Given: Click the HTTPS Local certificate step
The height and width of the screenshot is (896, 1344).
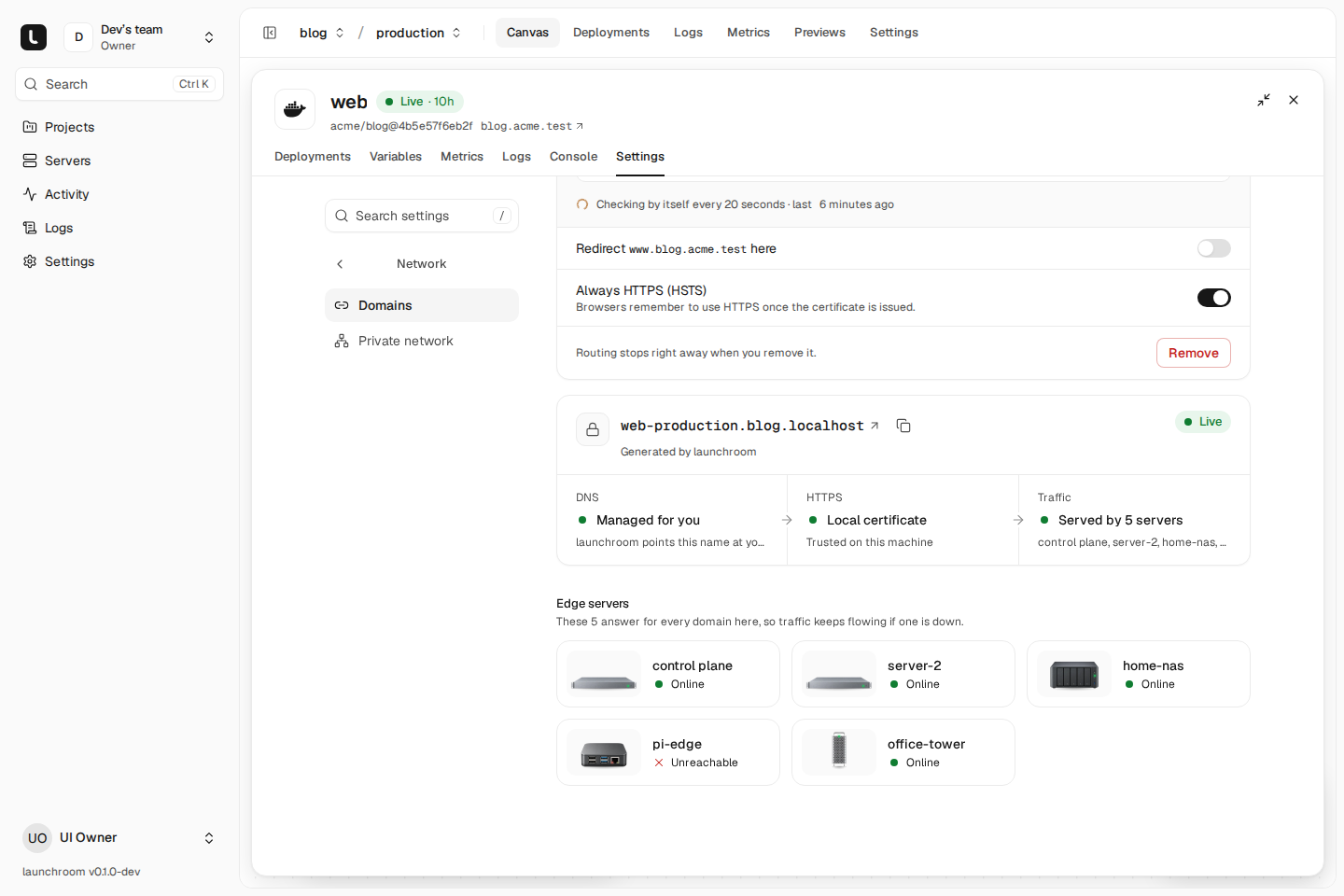Looking at the screenshot, I should click(x=903, y=520).
